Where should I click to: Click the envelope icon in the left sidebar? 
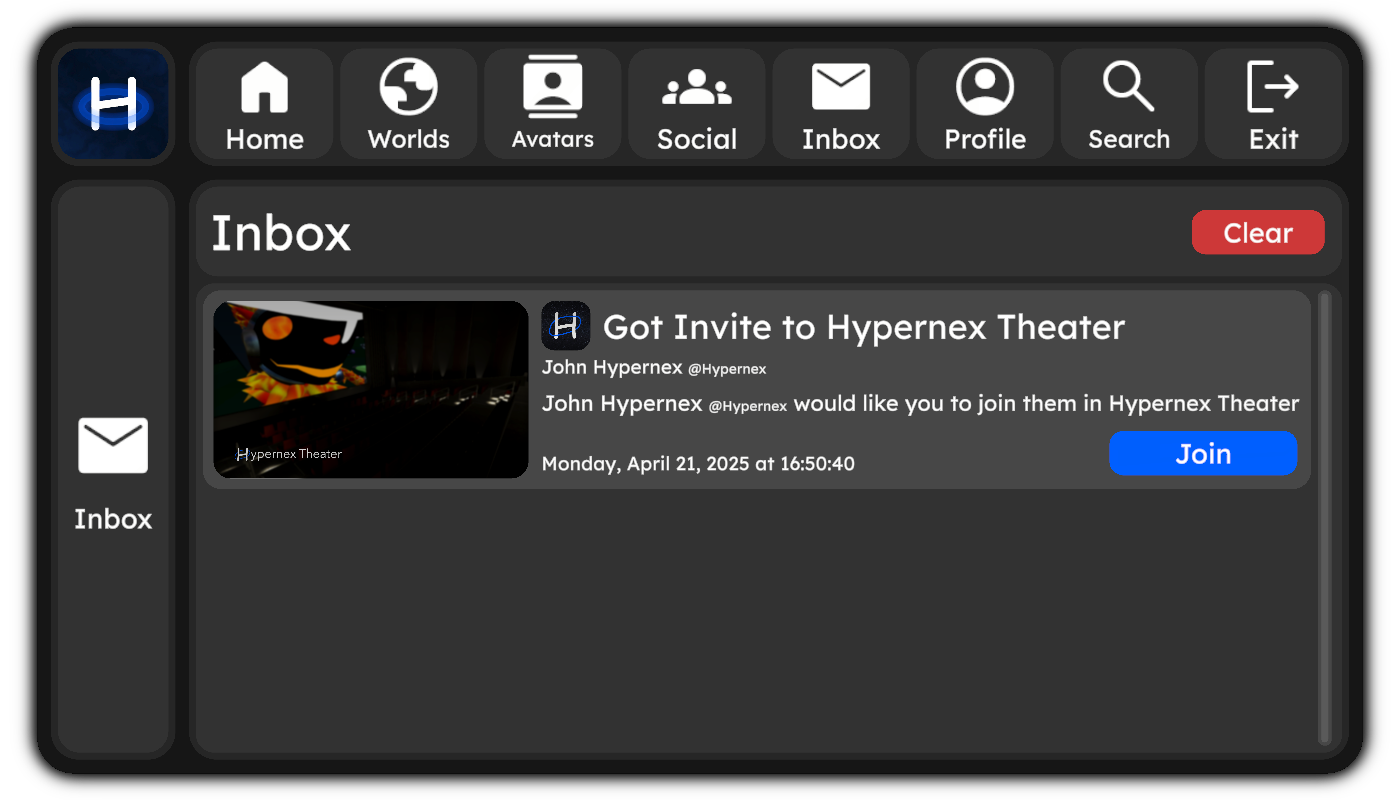(x=113, y=445)
